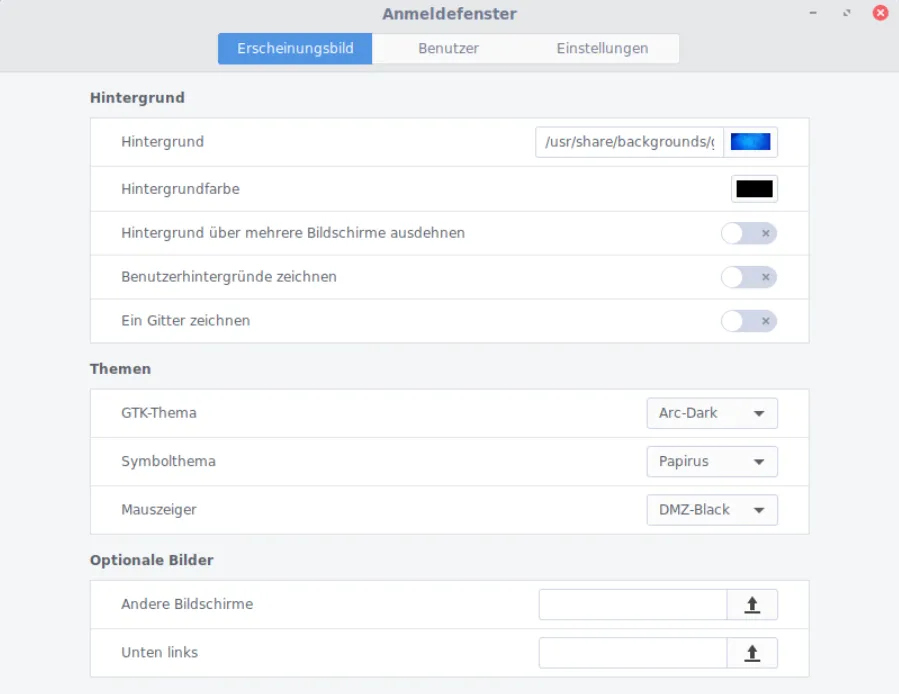Click the Andere Bildschirme text field
This screenshot has width=899, height=694.
tap(632, 605)
